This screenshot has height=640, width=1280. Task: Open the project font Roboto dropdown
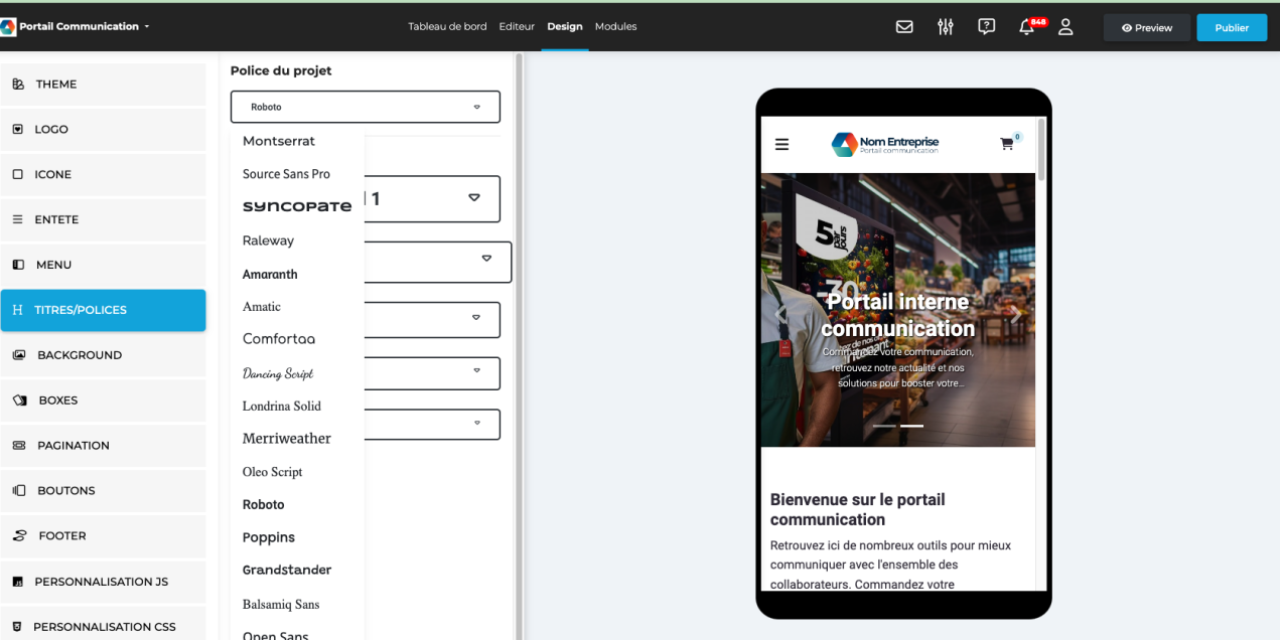point(364,106)
